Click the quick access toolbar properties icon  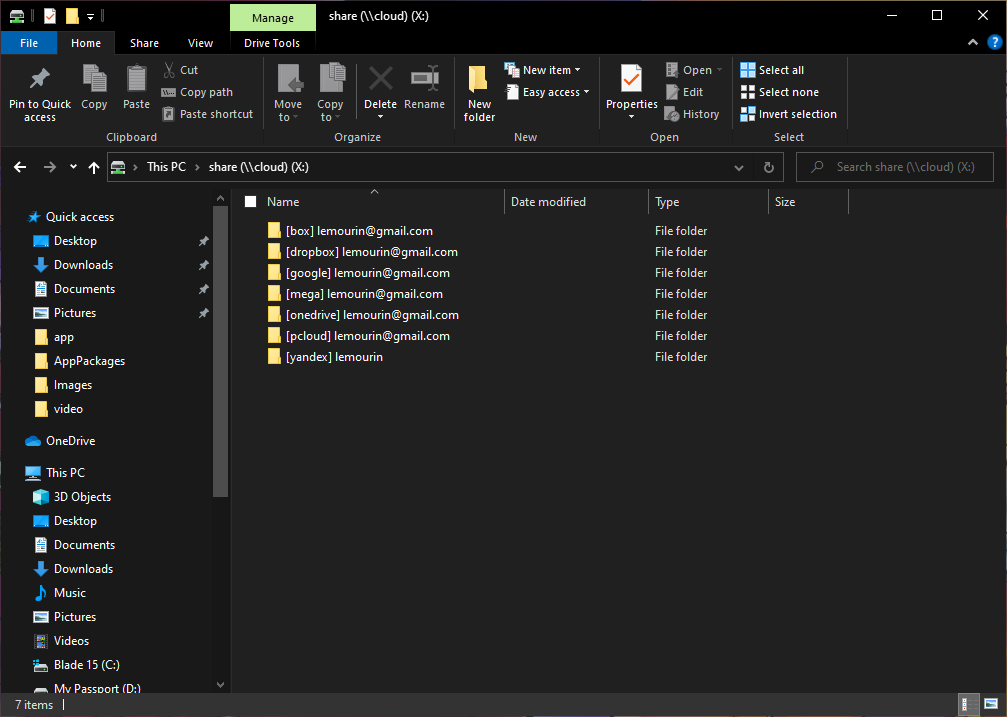[49, 15]
